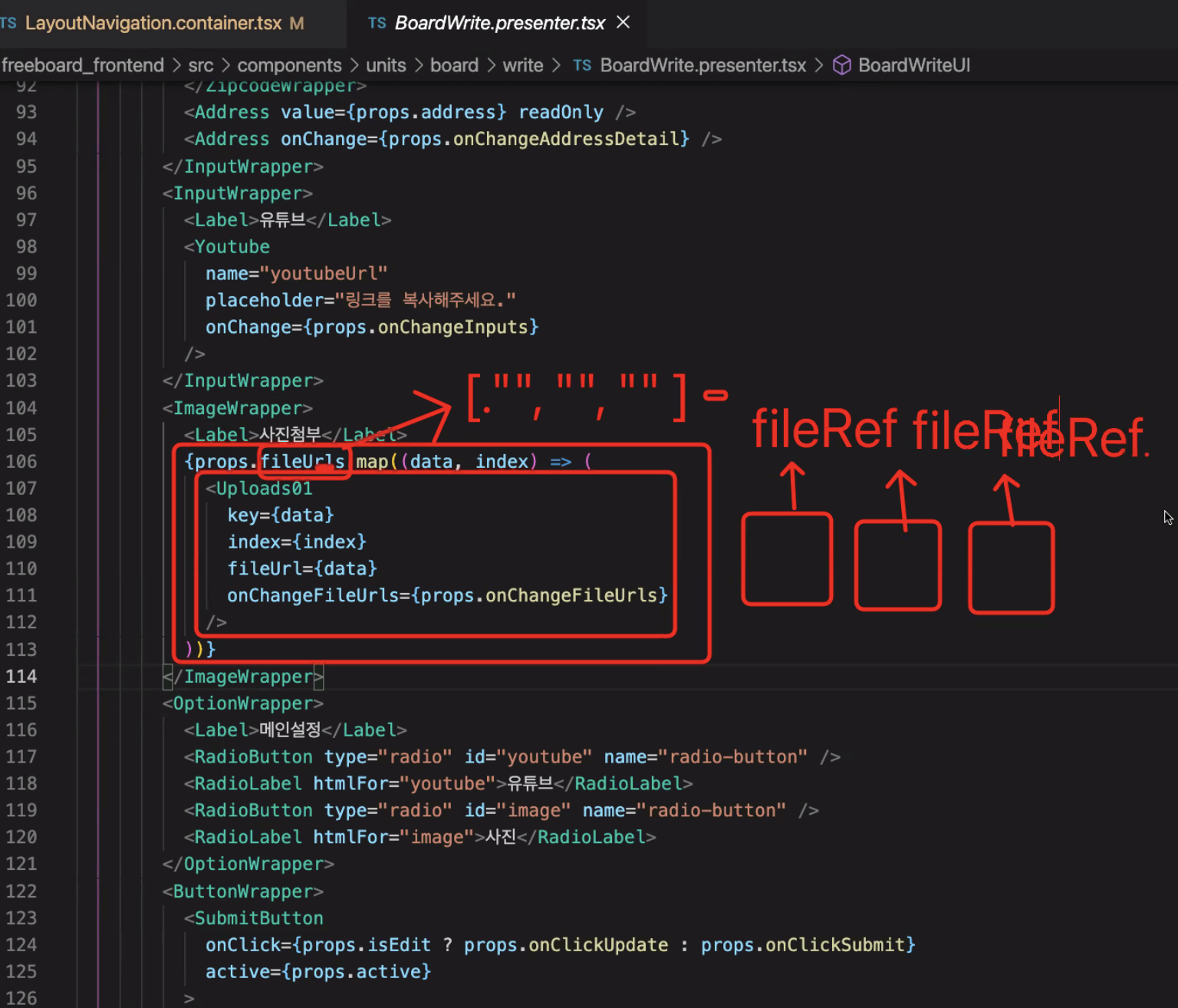This screenshot has width=1178, height=1008.
Task: Place cursor on props.address text
Action: [x=426, y=112]
